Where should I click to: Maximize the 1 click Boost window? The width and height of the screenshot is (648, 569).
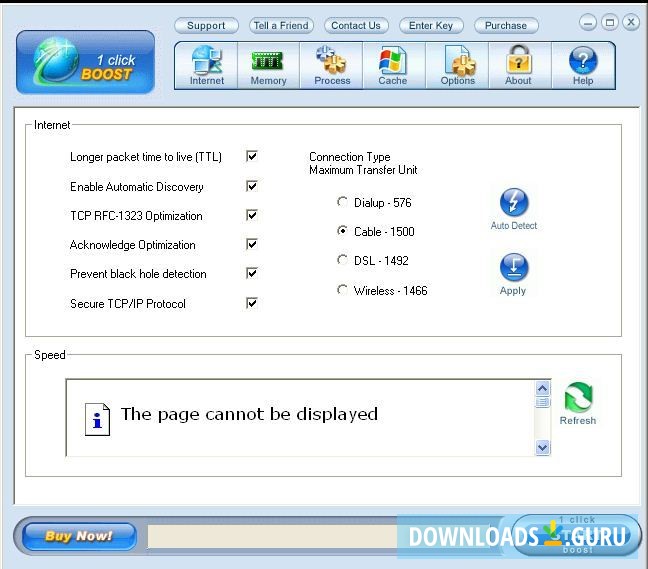tap(610, 22)
